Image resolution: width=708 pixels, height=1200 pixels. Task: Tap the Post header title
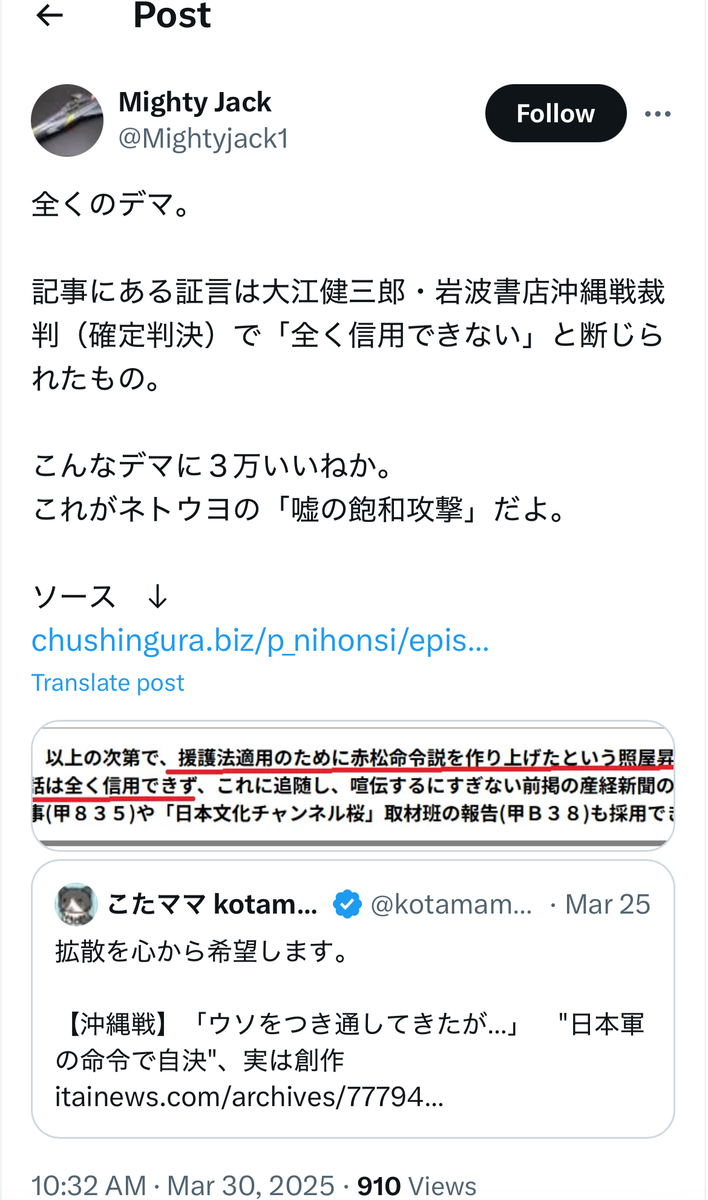click(x=172, y=14)
